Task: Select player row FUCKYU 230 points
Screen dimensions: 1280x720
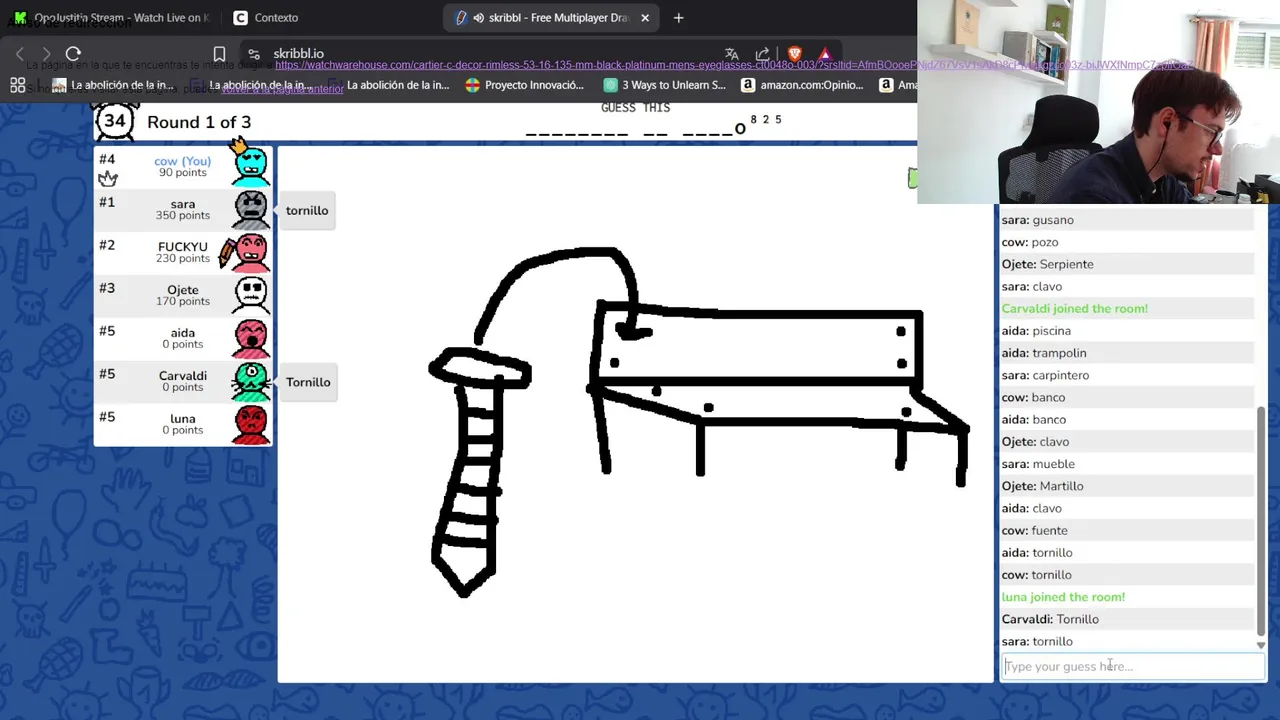Action: pyautogui.click(x=182, y=251)
